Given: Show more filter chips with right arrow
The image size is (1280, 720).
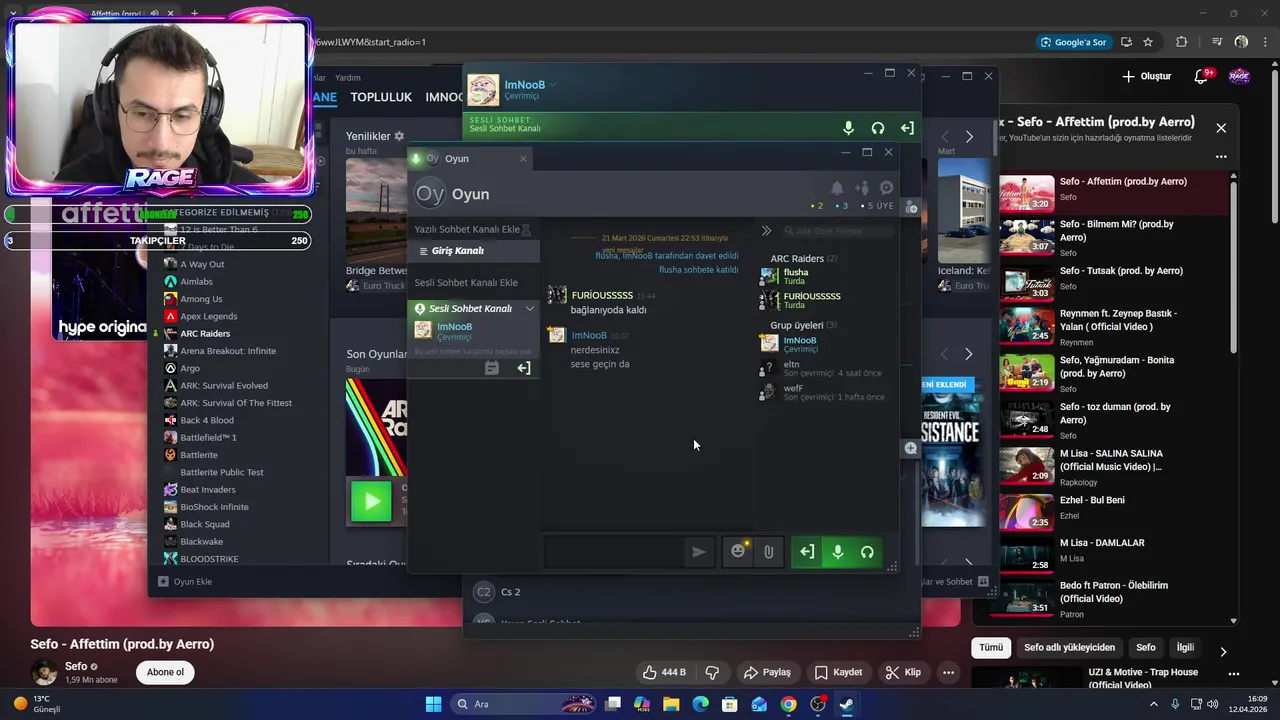Looking at the screenshot, I should 1223,651.
